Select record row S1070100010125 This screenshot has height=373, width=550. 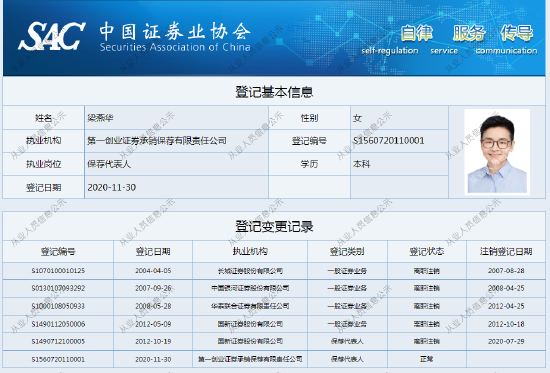(274, 271)
